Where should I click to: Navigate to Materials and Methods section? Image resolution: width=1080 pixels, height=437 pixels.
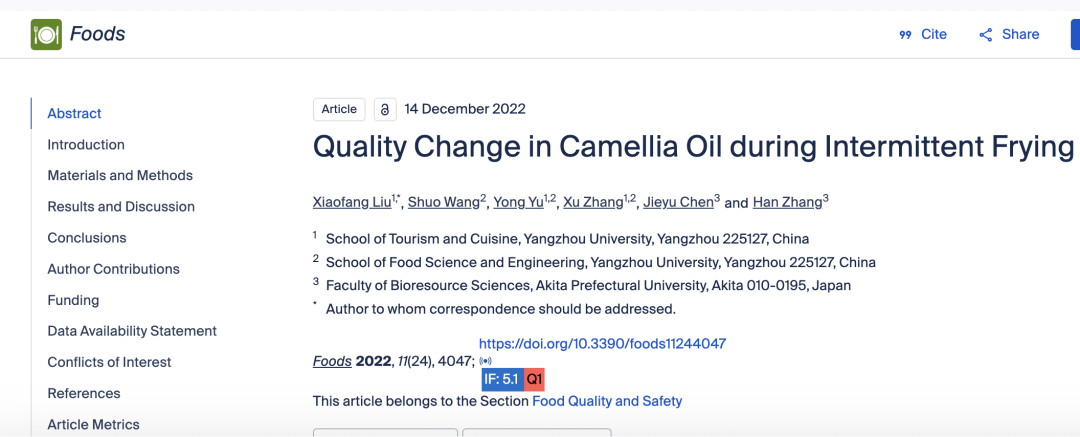[120, 176]
